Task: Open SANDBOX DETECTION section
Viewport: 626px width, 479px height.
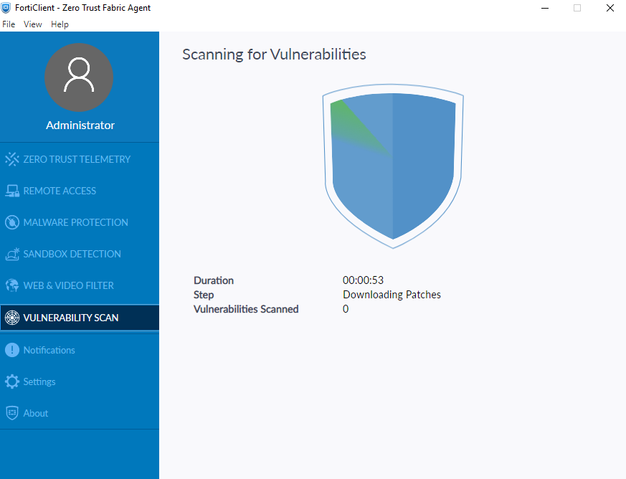Action: click(79, 254)
